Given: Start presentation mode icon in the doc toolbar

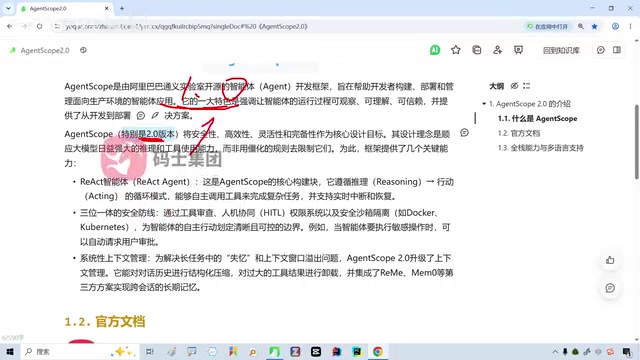Looking at the screenshot, I should pyautogui.click(x=518, y=50).
